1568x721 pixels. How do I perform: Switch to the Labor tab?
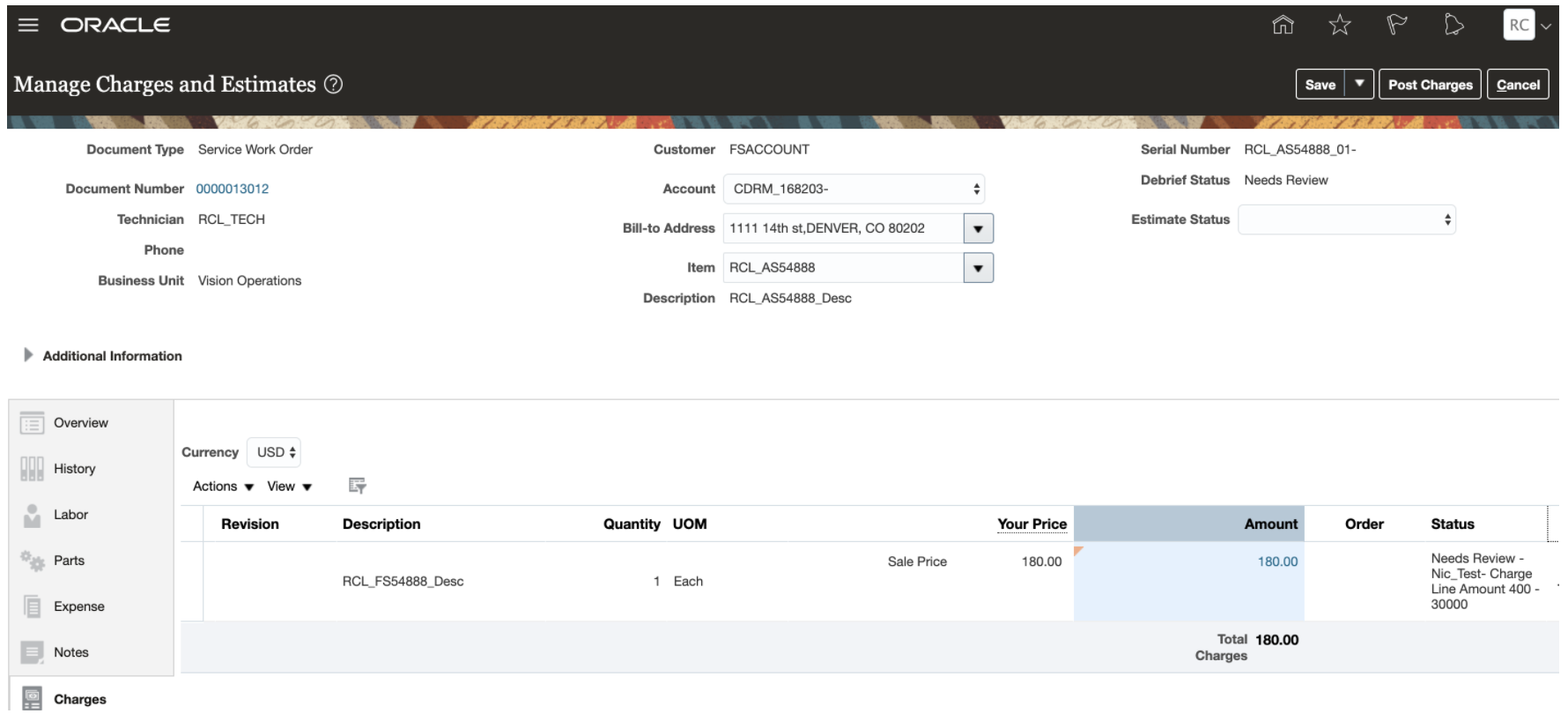71,515
